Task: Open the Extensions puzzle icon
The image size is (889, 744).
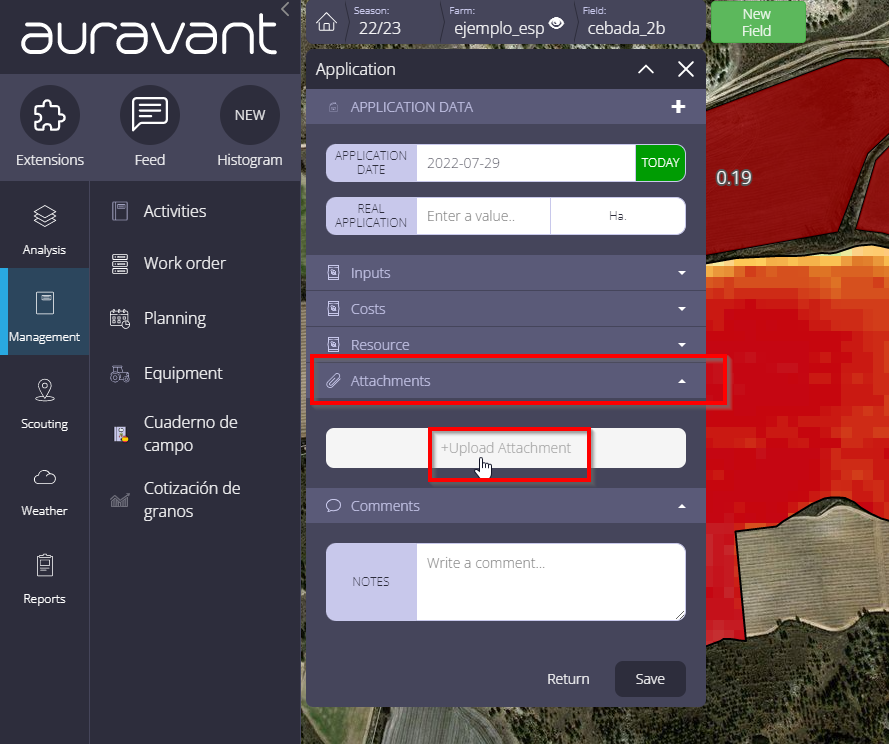Action: [50, 115]
